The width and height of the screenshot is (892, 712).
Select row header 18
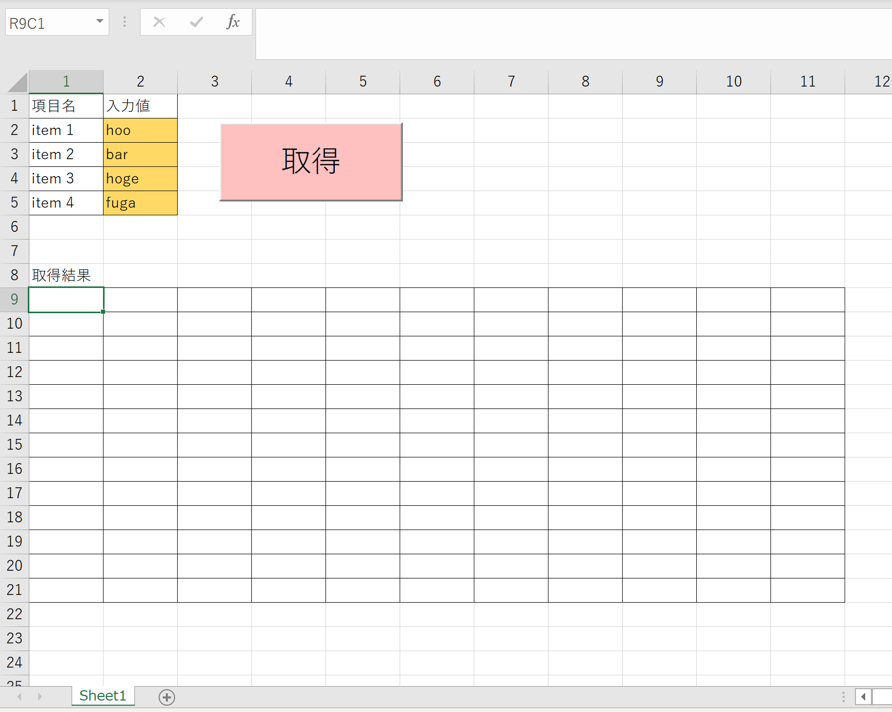pyautogui.click(x=14, y=518)
